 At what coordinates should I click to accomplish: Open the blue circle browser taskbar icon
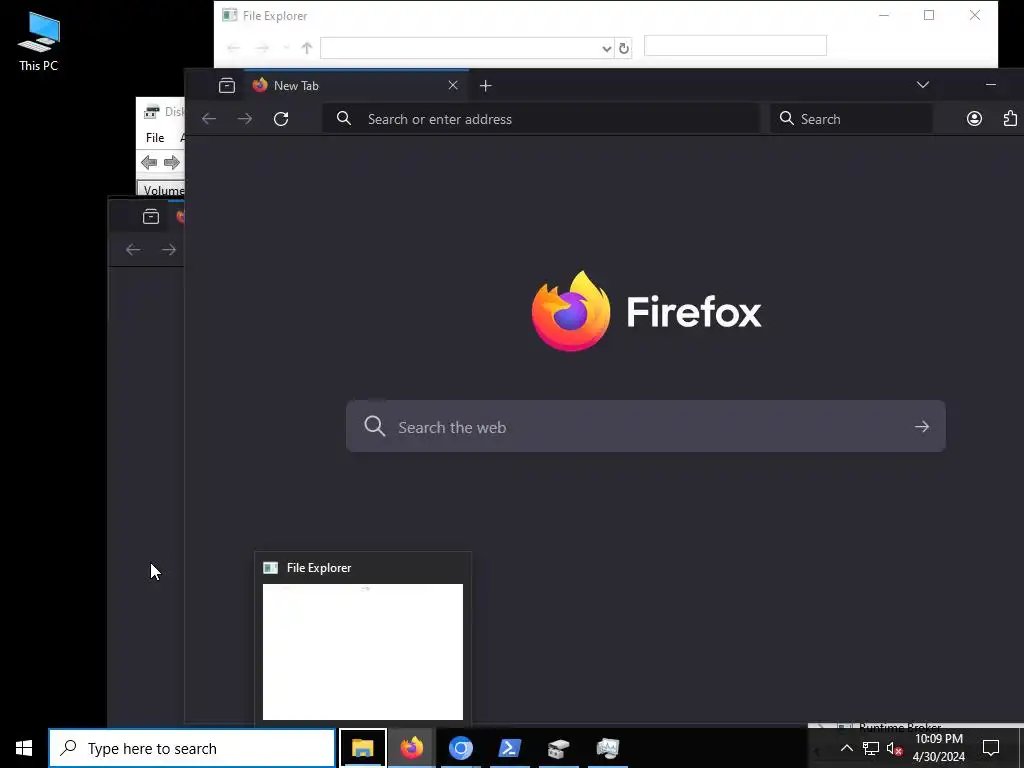pos(460,748)
